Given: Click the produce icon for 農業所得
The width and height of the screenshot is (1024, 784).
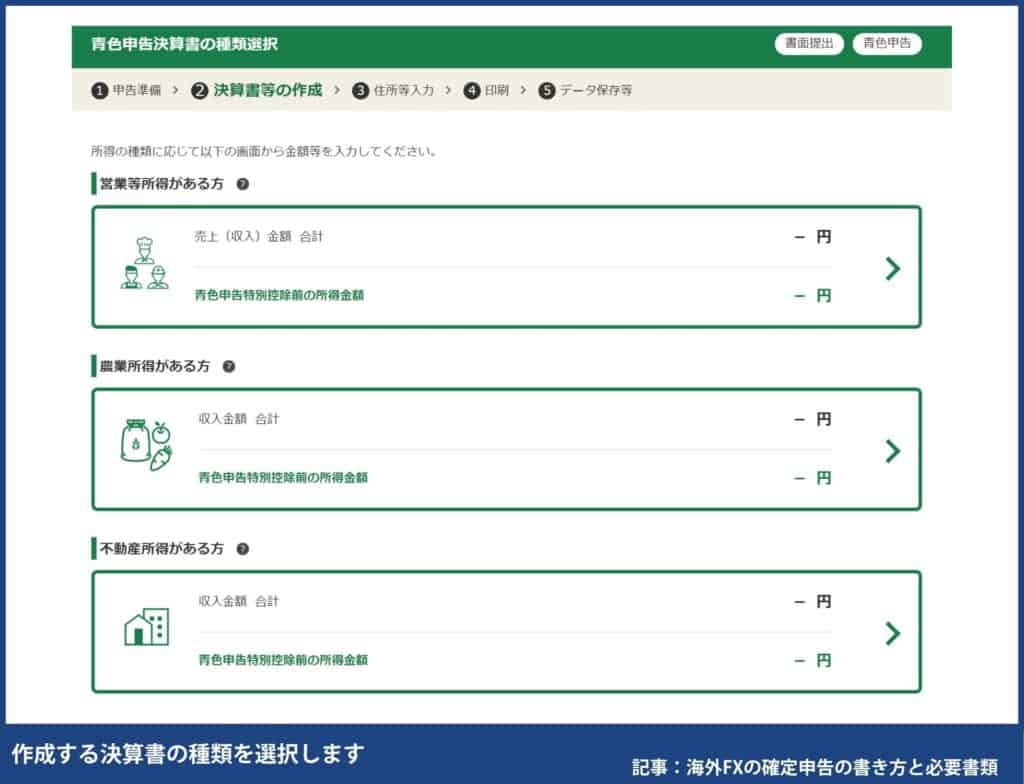Looking at the screenshot, I should click(147, 445).
